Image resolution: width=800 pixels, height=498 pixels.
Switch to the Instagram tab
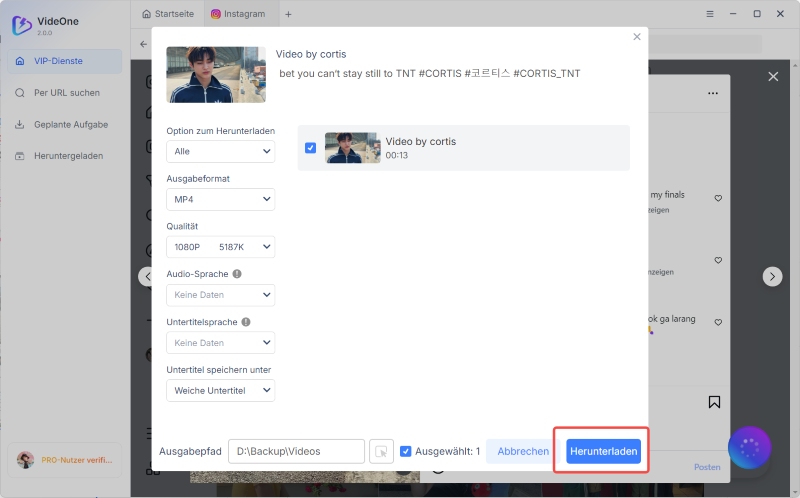[239, 14]
